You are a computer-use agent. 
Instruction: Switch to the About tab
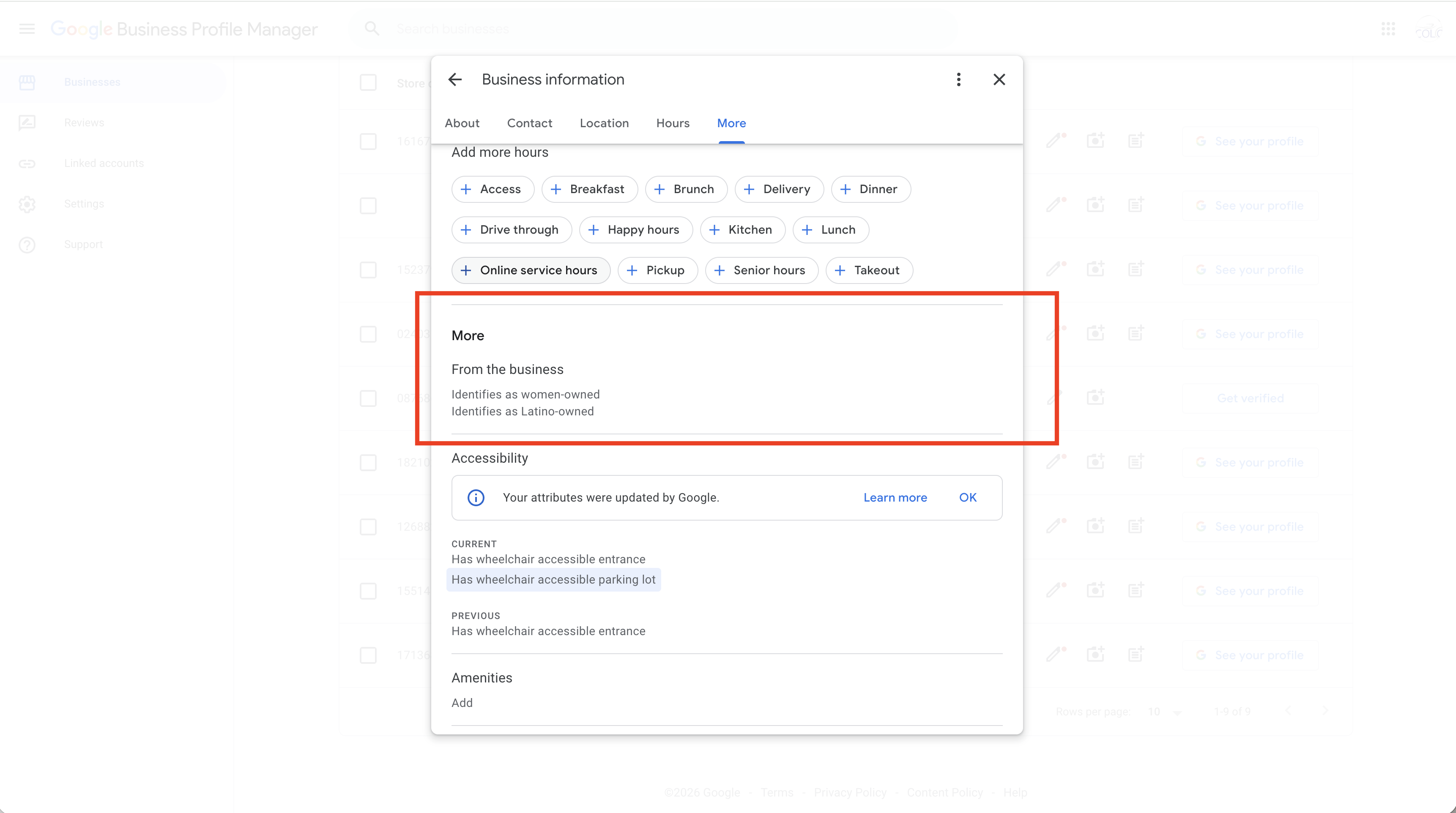[462, 123]
